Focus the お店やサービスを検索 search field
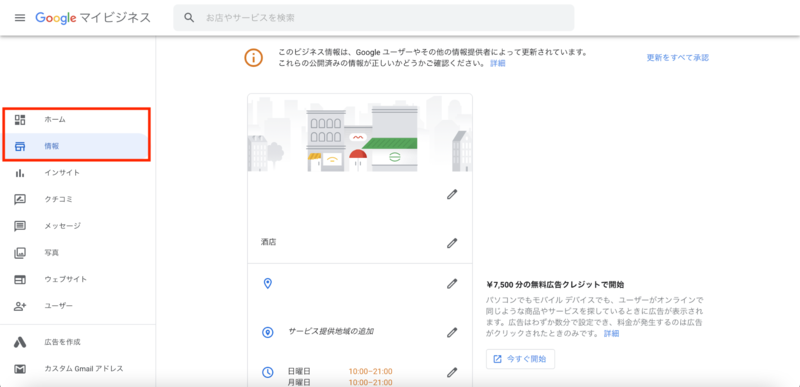 pos(373,18)
